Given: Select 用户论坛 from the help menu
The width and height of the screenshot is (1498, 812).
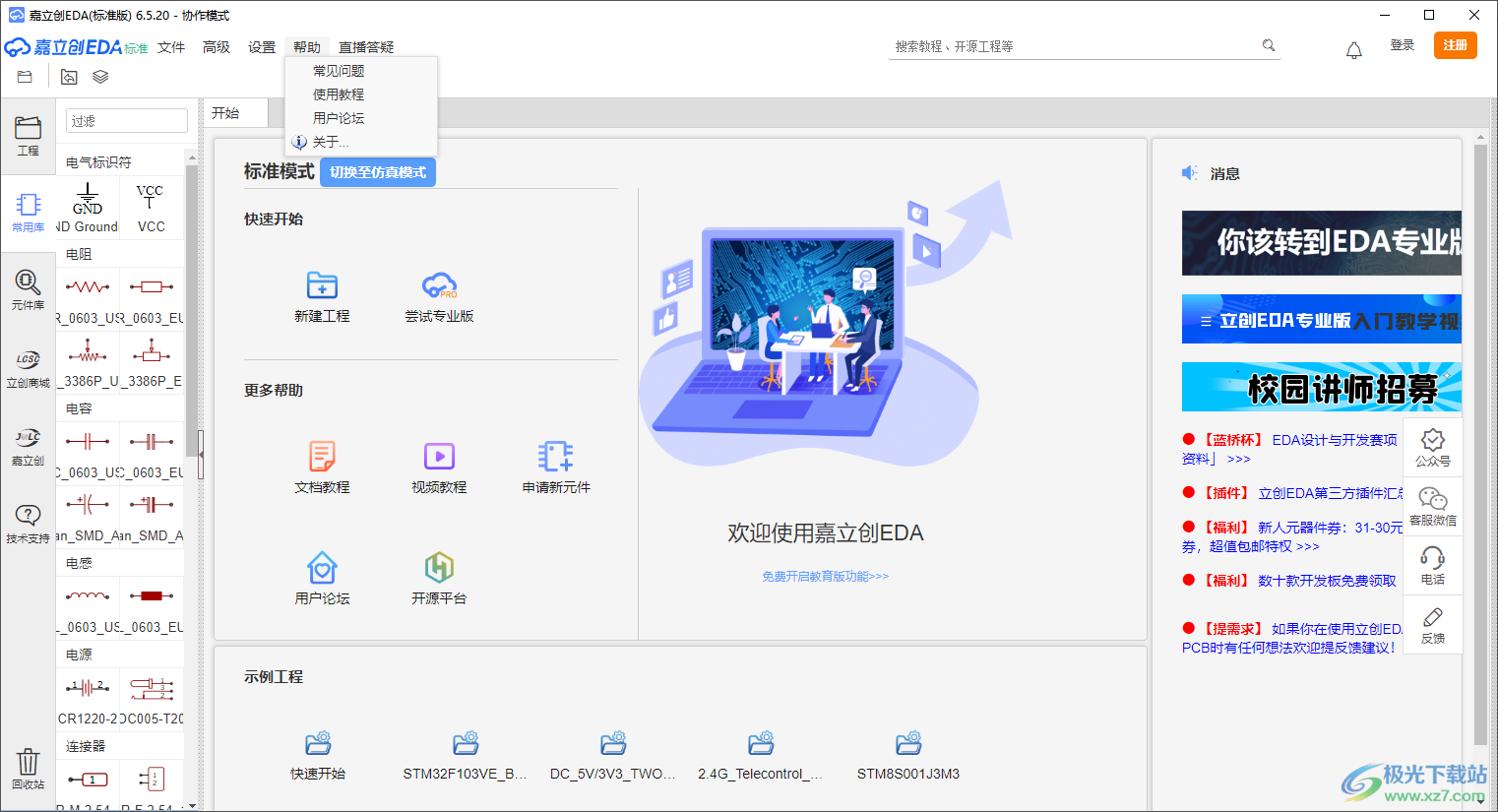Looking at the screenshot, I should (360, 118).
